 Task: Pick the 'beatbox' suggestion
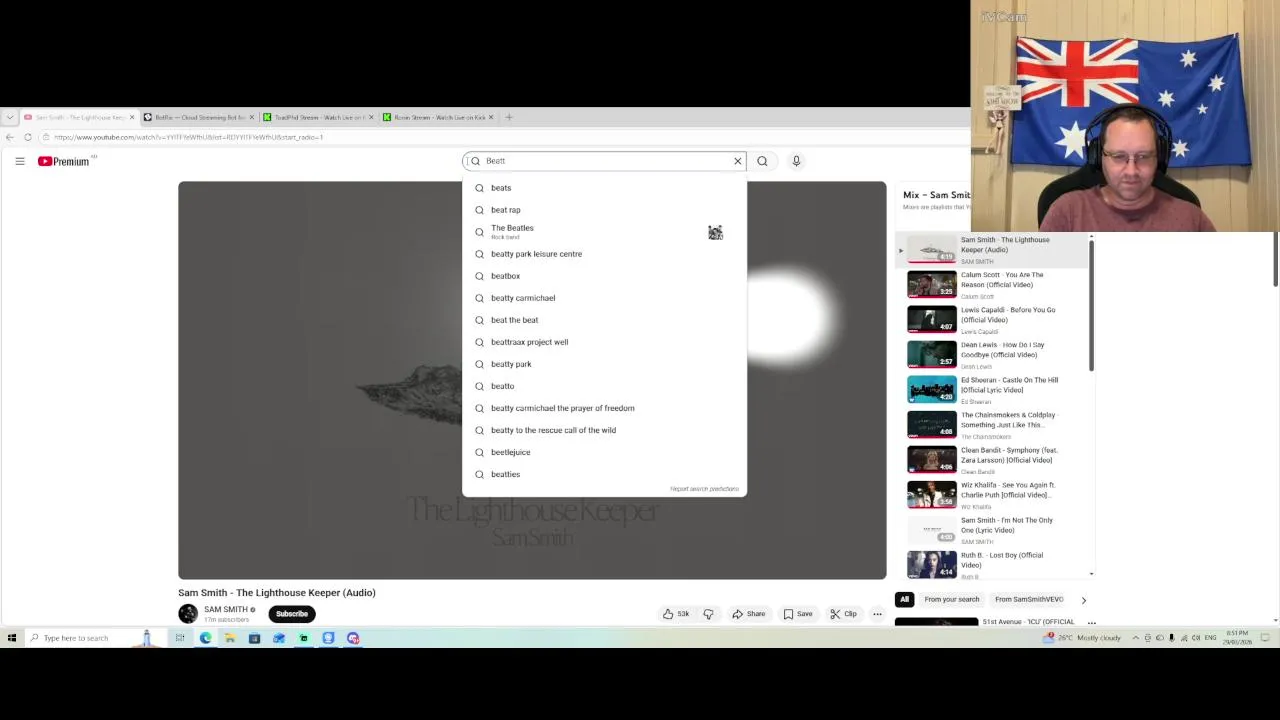click(x=604, y=276)
